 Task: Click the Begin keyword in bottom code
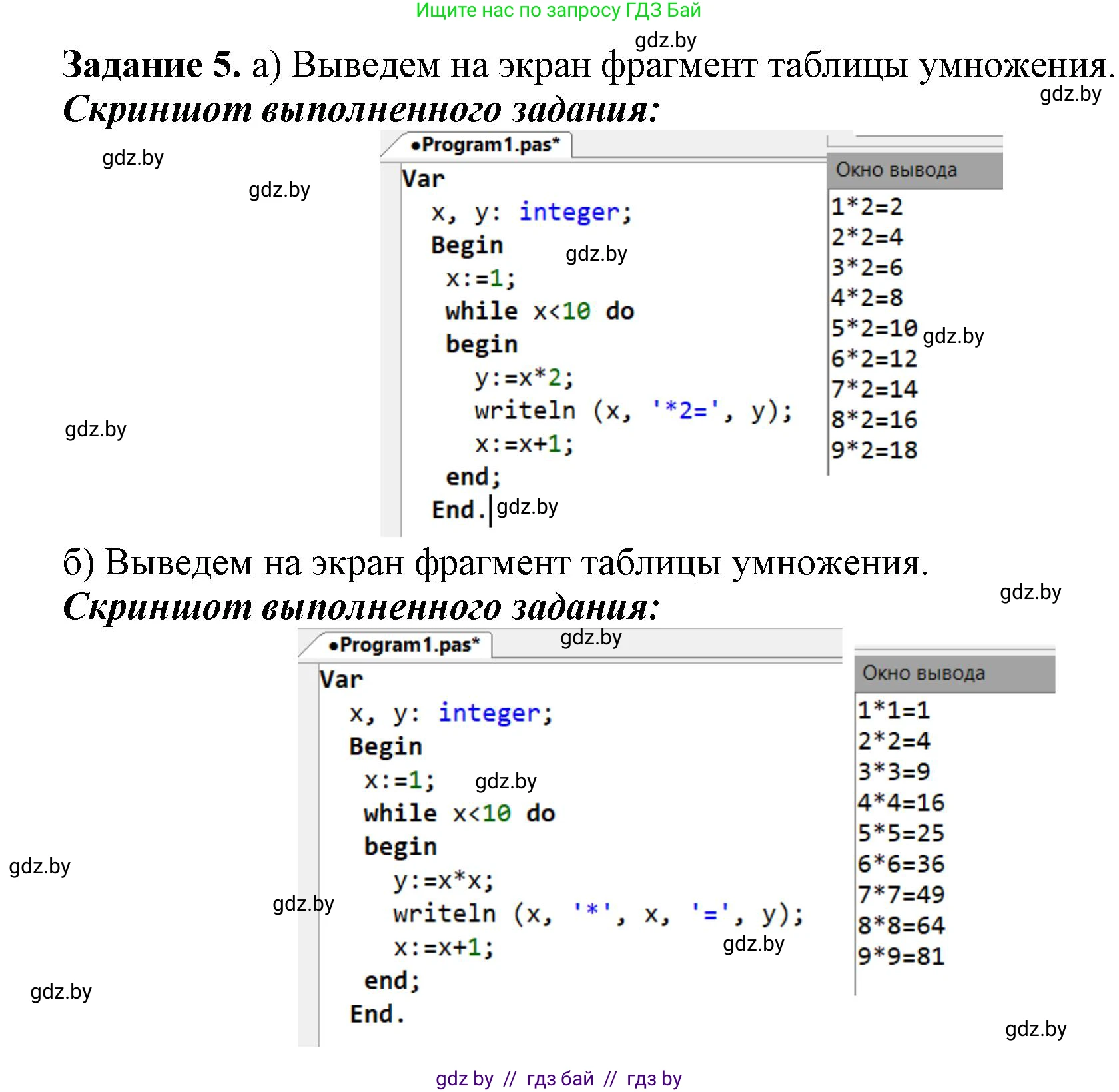[x=385, y=746]
